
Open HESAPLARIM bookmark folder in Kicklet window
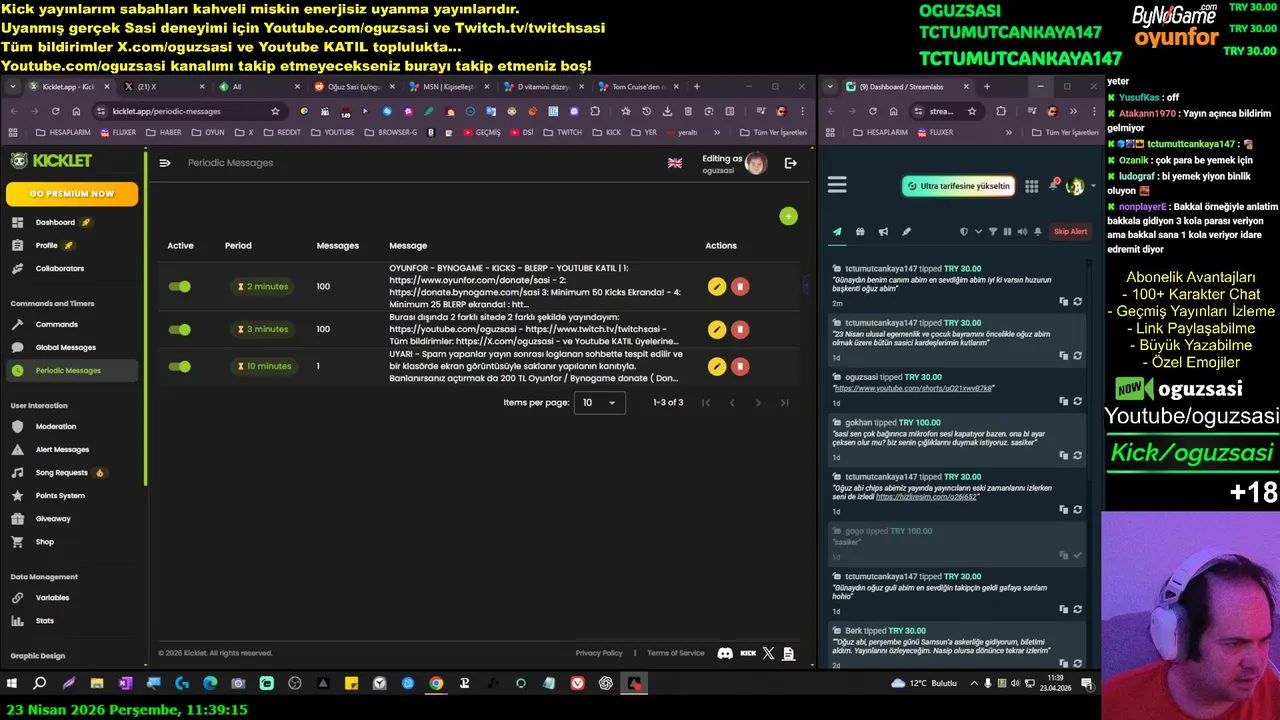point(62,132)
